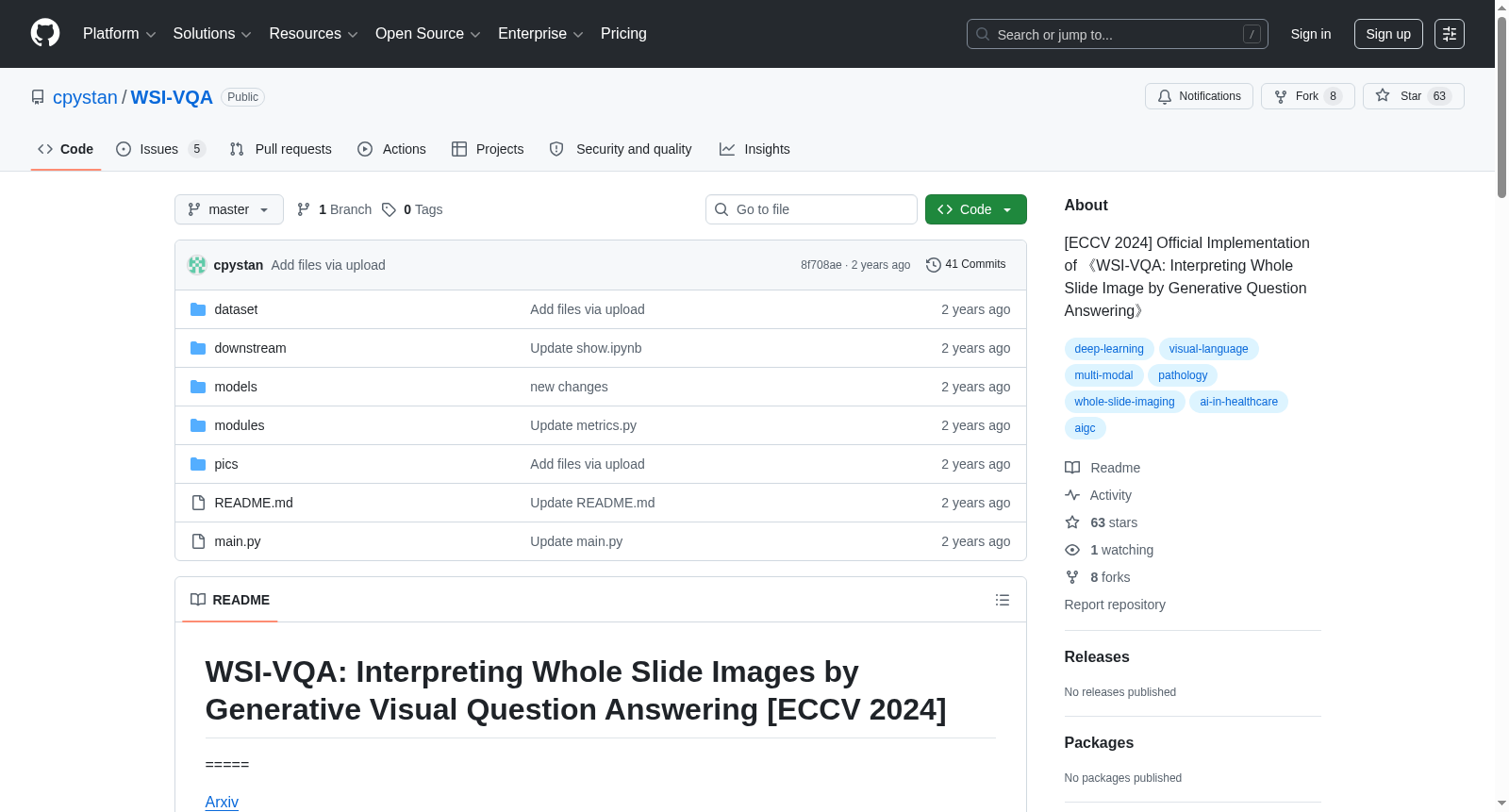Open the cpystan owner link

click(x=85, y=97)
